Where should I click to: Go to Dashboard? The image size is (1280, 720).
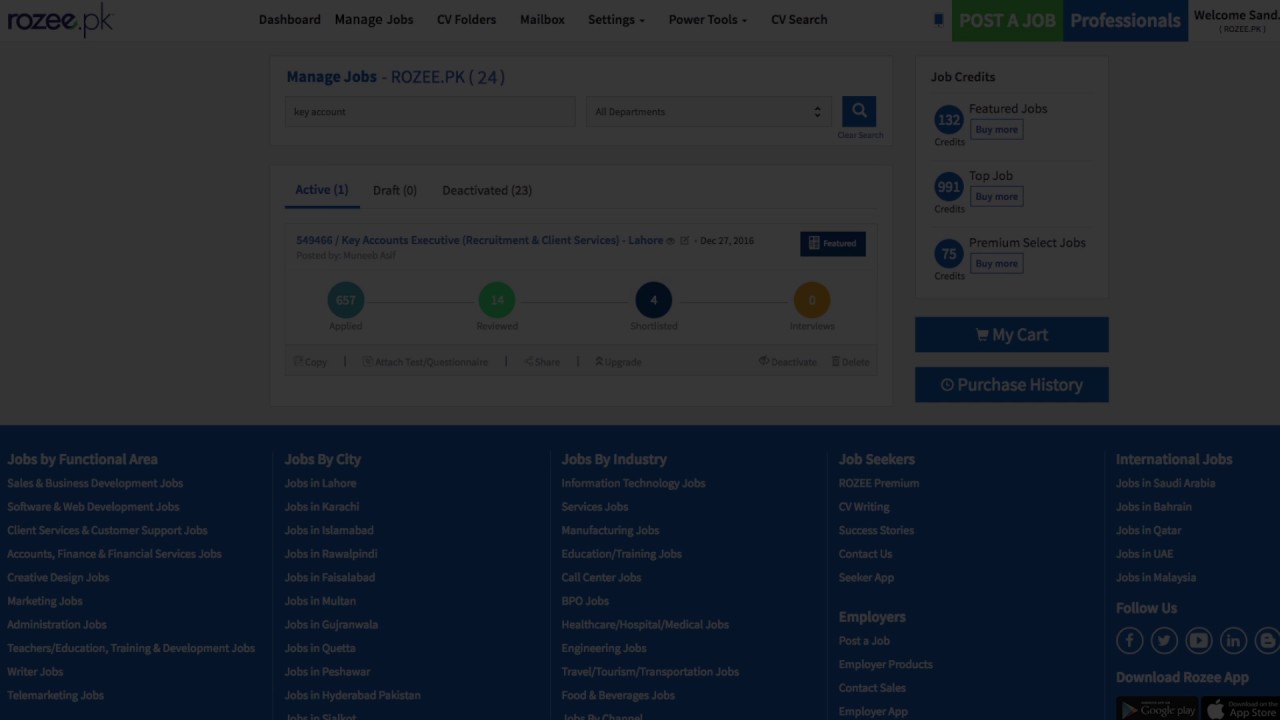(x=290, y=20)
